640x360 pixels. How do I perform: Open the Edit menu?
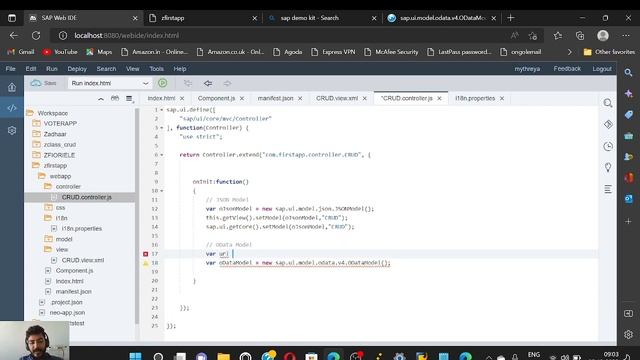pyautogui.click(x=31, y=69)
